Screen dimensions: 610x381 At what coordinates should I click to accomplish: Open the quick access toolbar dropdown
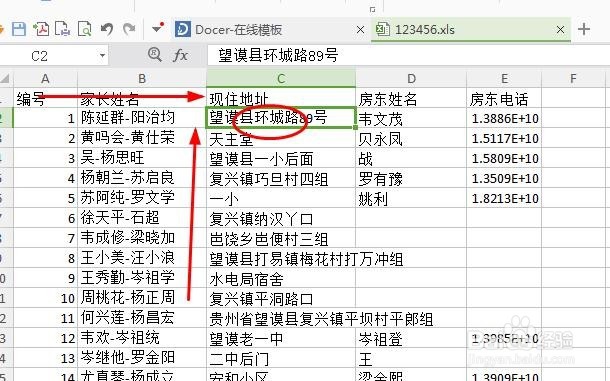[158, 28]
